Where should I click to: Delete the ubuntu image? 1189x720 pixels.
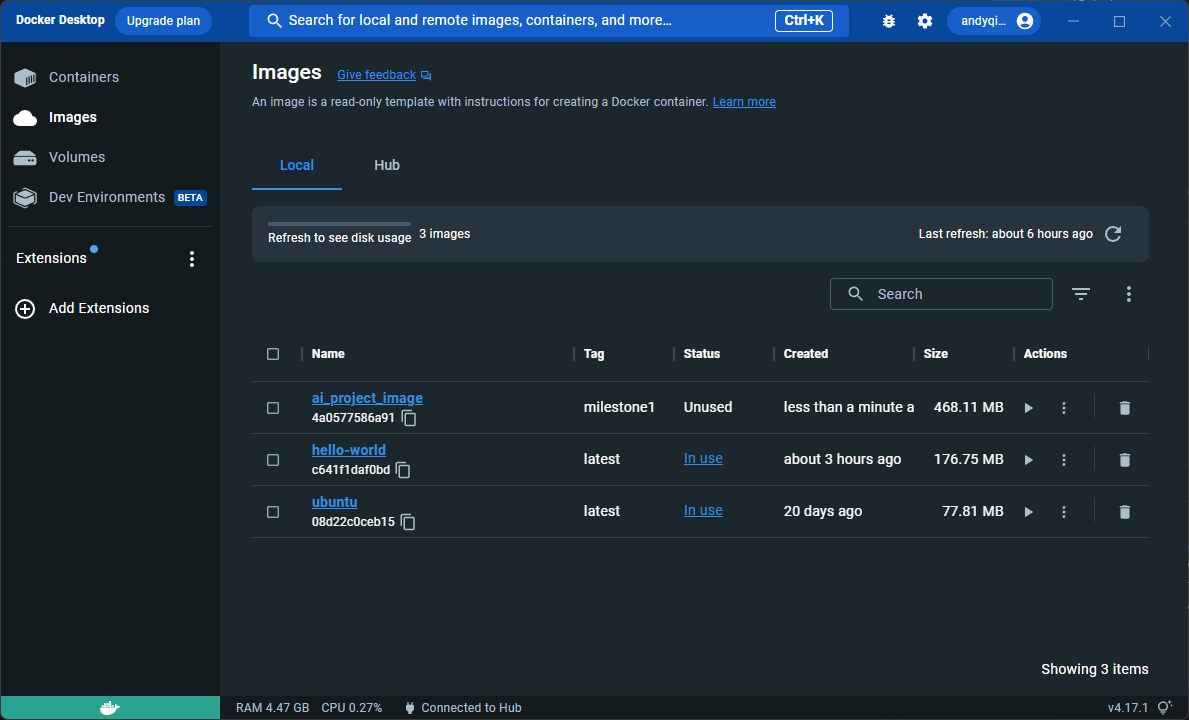(x=1124, y=512)
